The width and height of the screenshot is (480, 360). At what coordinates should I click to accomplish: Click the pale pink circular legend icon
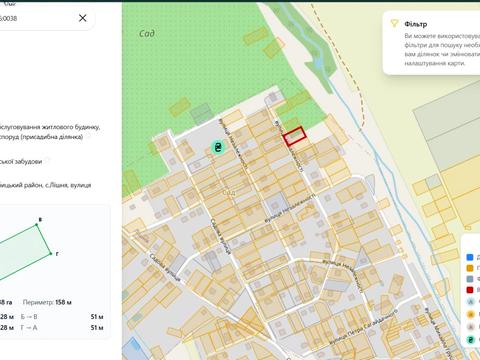click(470, 327)
